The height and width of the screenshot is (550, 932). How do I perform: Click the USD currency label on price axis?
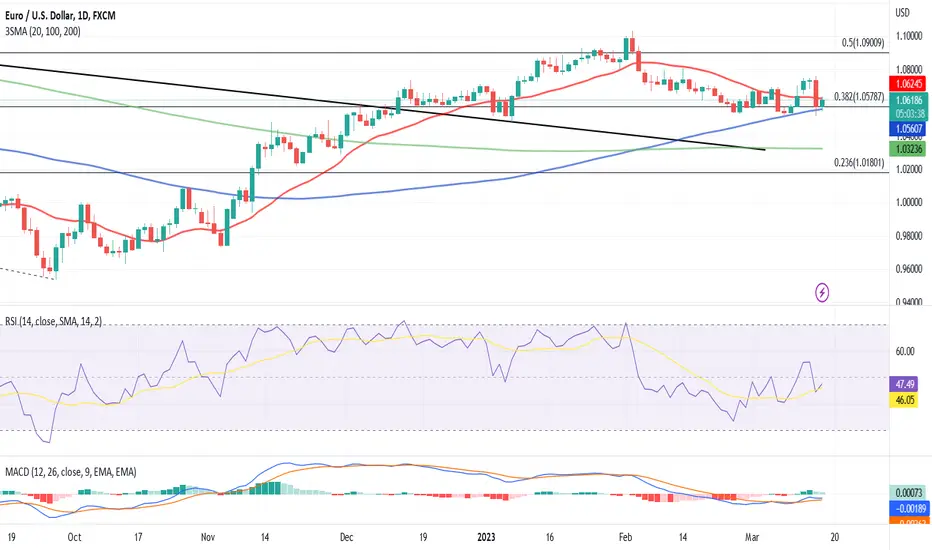(902, 12)
